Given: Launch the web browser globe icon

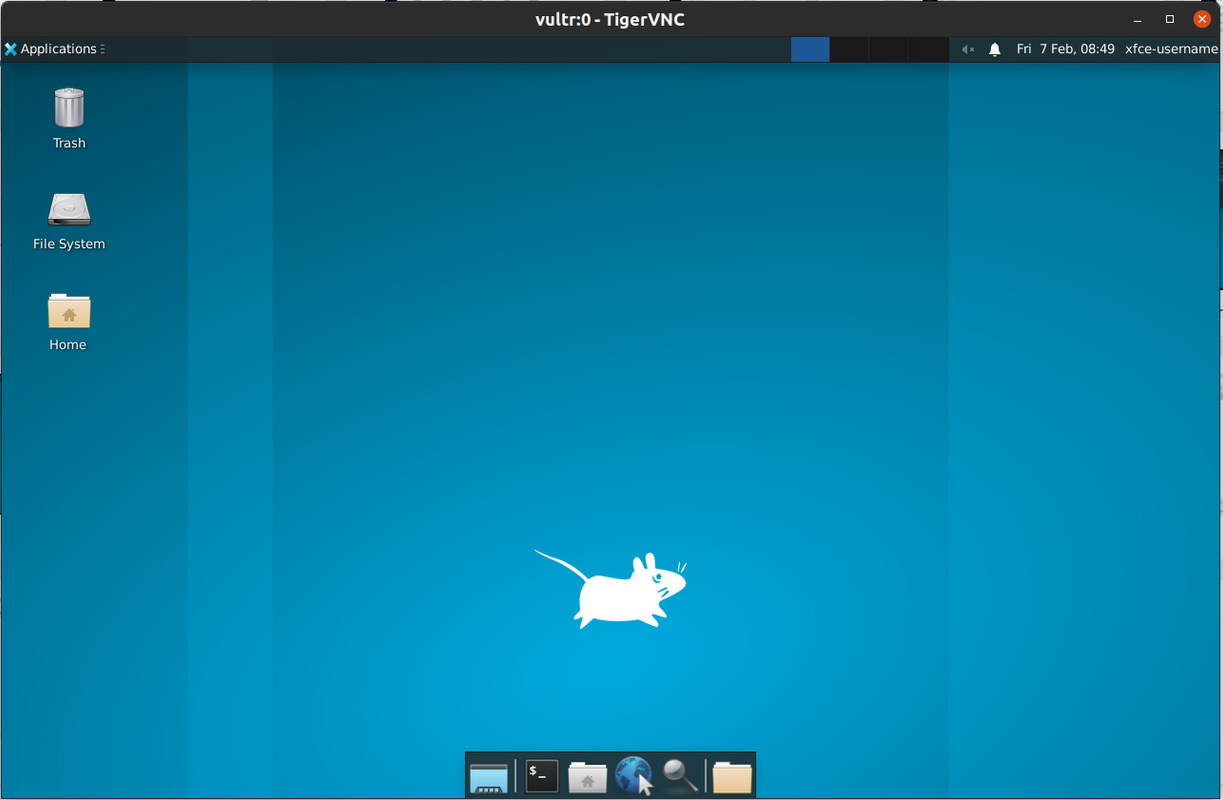Looking at the screenshot, I should (634, 776).
